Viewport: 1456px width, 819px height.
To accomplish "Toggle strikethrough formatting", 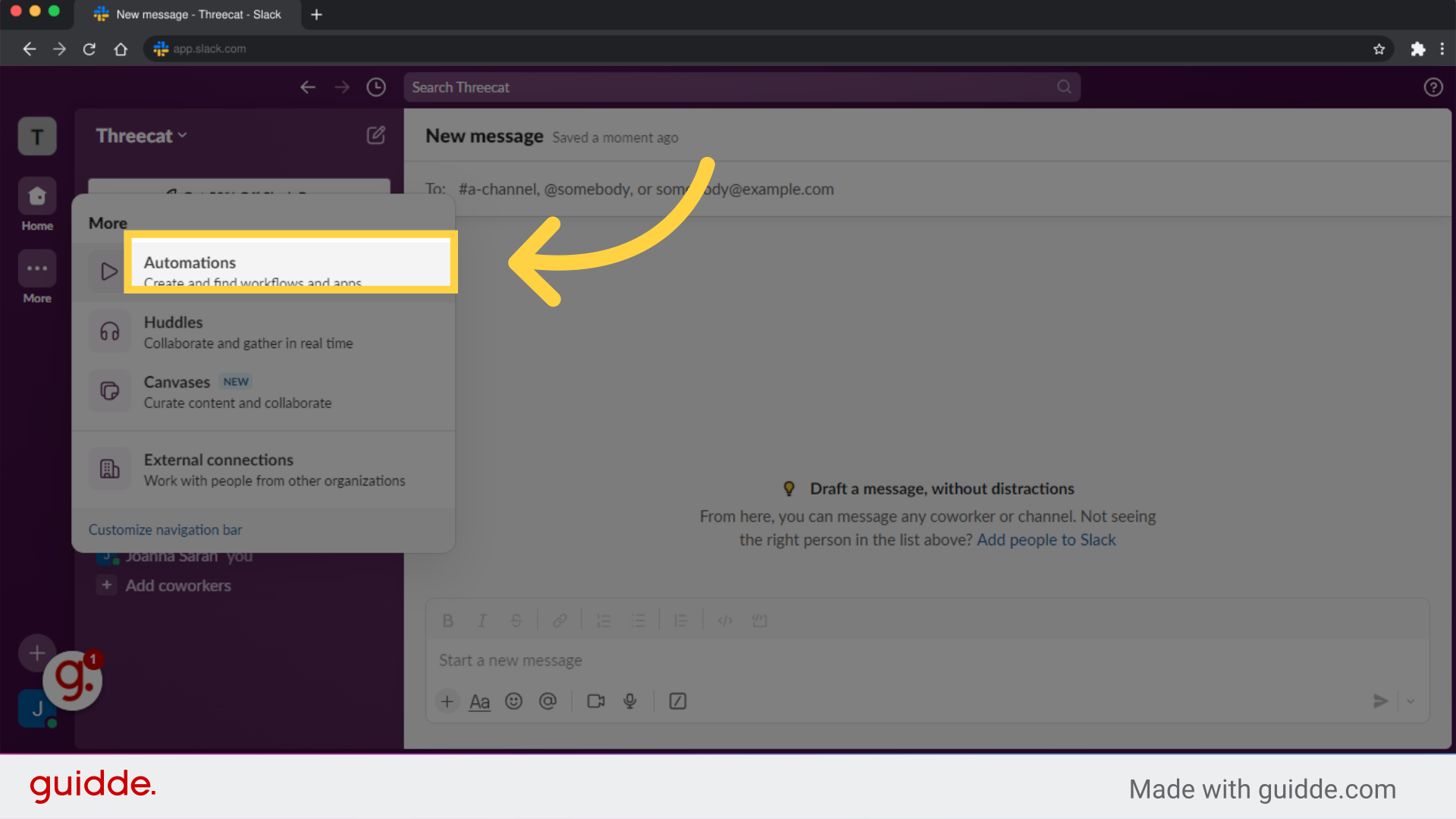I will pyautogui.click(x=516, y=620).
